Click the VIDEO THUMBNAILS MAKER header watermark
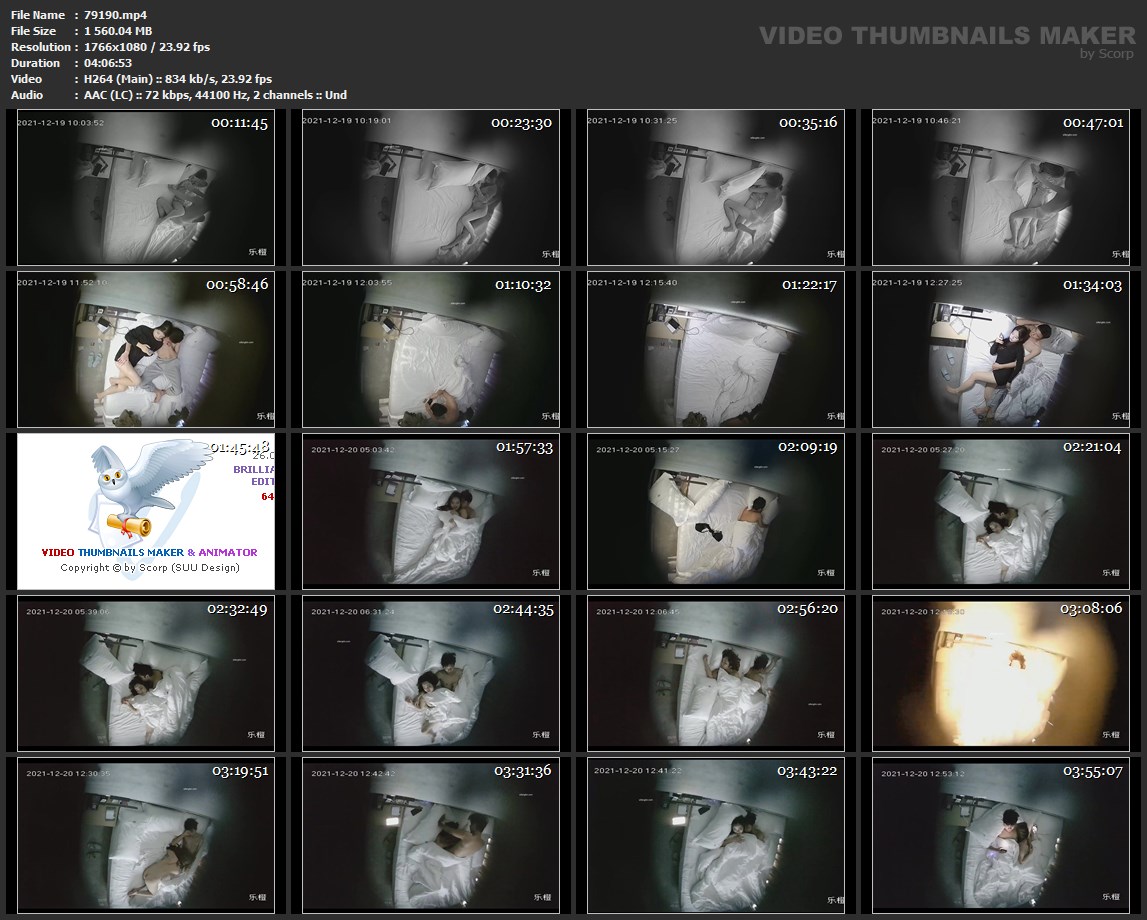Image resolution: width=1147 pixels, height=920 pixels. point(946,36)
